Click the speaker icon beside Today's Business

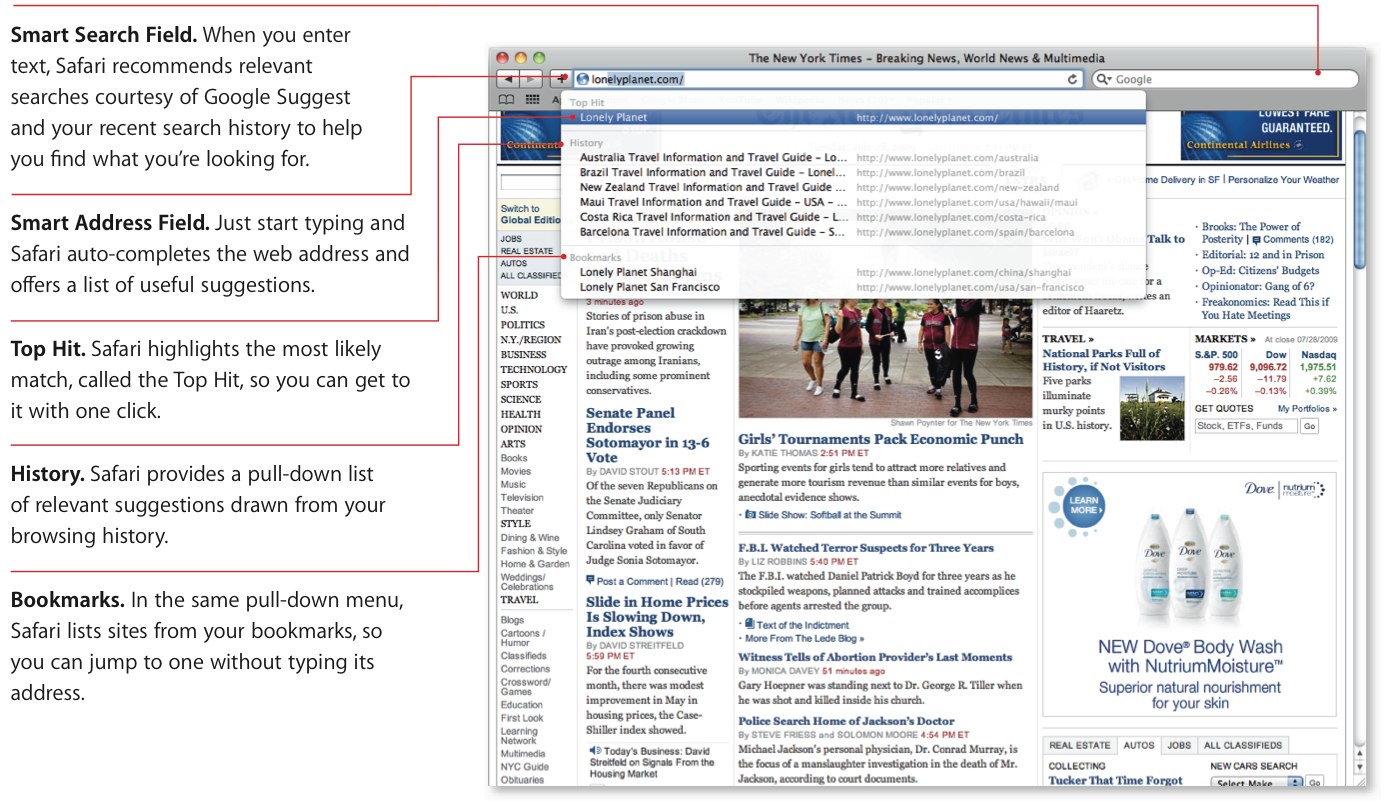click(x=594, y=750)
